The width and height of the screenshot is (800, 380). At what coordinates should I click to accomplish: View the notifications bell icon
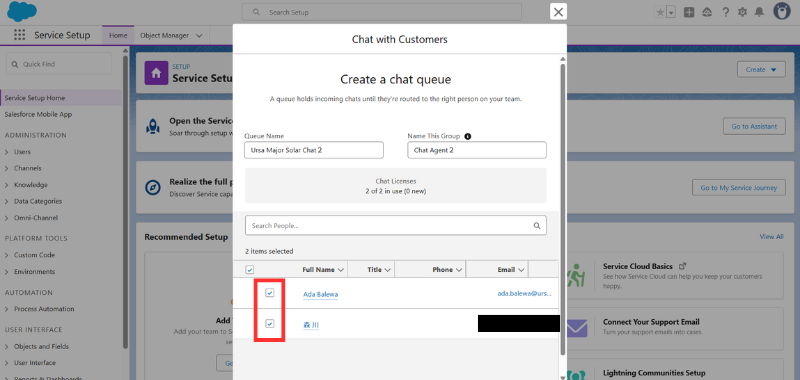pyautogui.click(x=759, y=12)
